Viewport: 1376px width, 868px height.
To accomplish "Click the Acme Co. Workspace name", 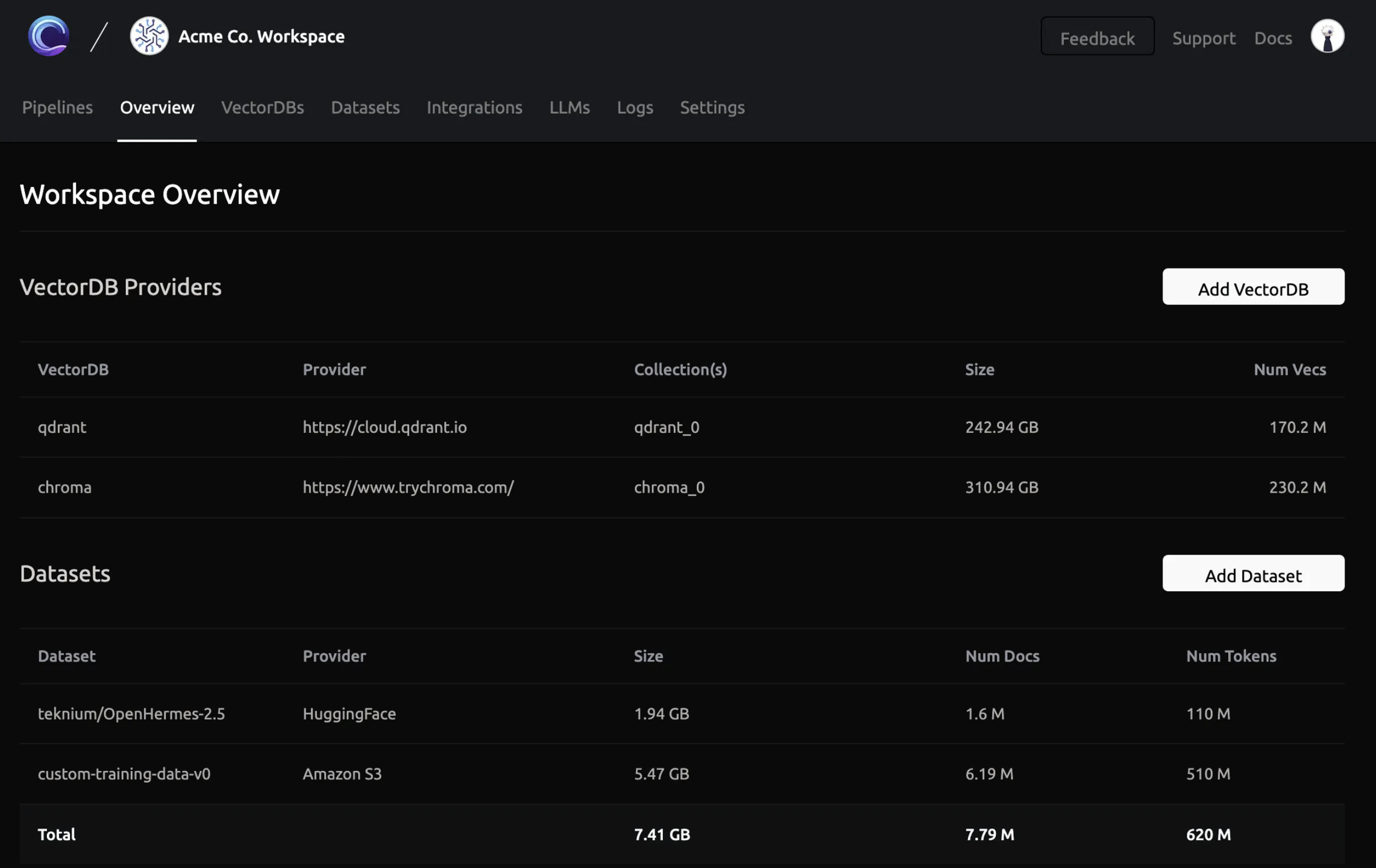I will [x=261, y=36].
